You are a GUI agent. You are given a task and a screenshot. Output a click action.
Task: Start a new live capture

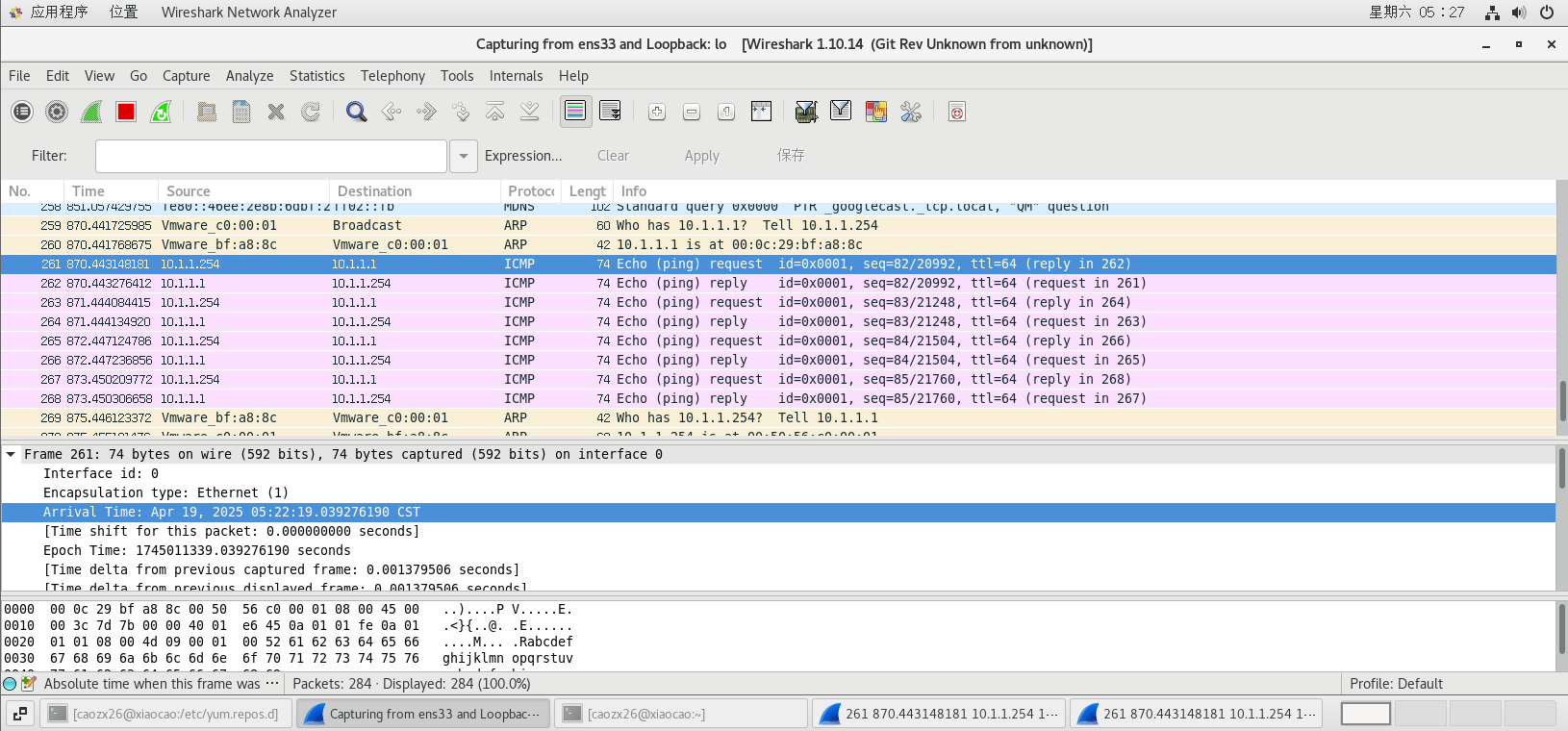pyautogui.click(x=91, y=112)
